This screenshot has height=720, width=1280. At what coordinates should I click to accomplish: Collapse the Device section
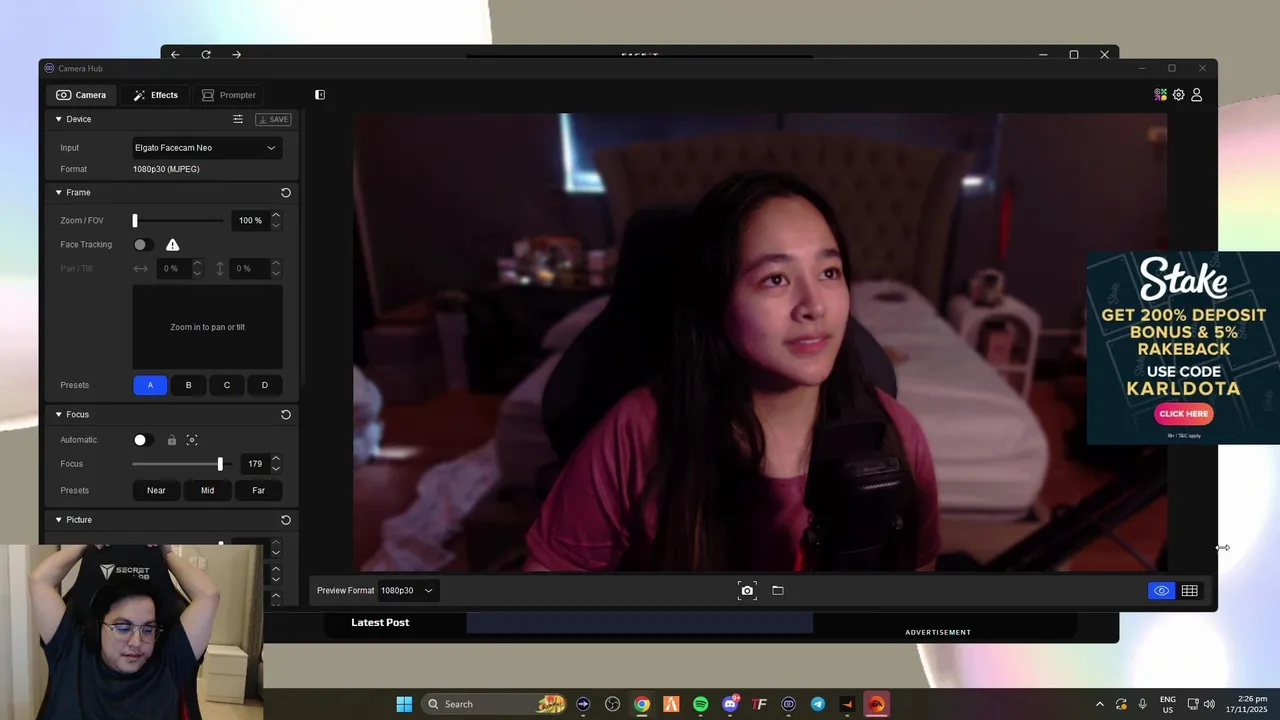pyautogui.click(x=58, y=119)
